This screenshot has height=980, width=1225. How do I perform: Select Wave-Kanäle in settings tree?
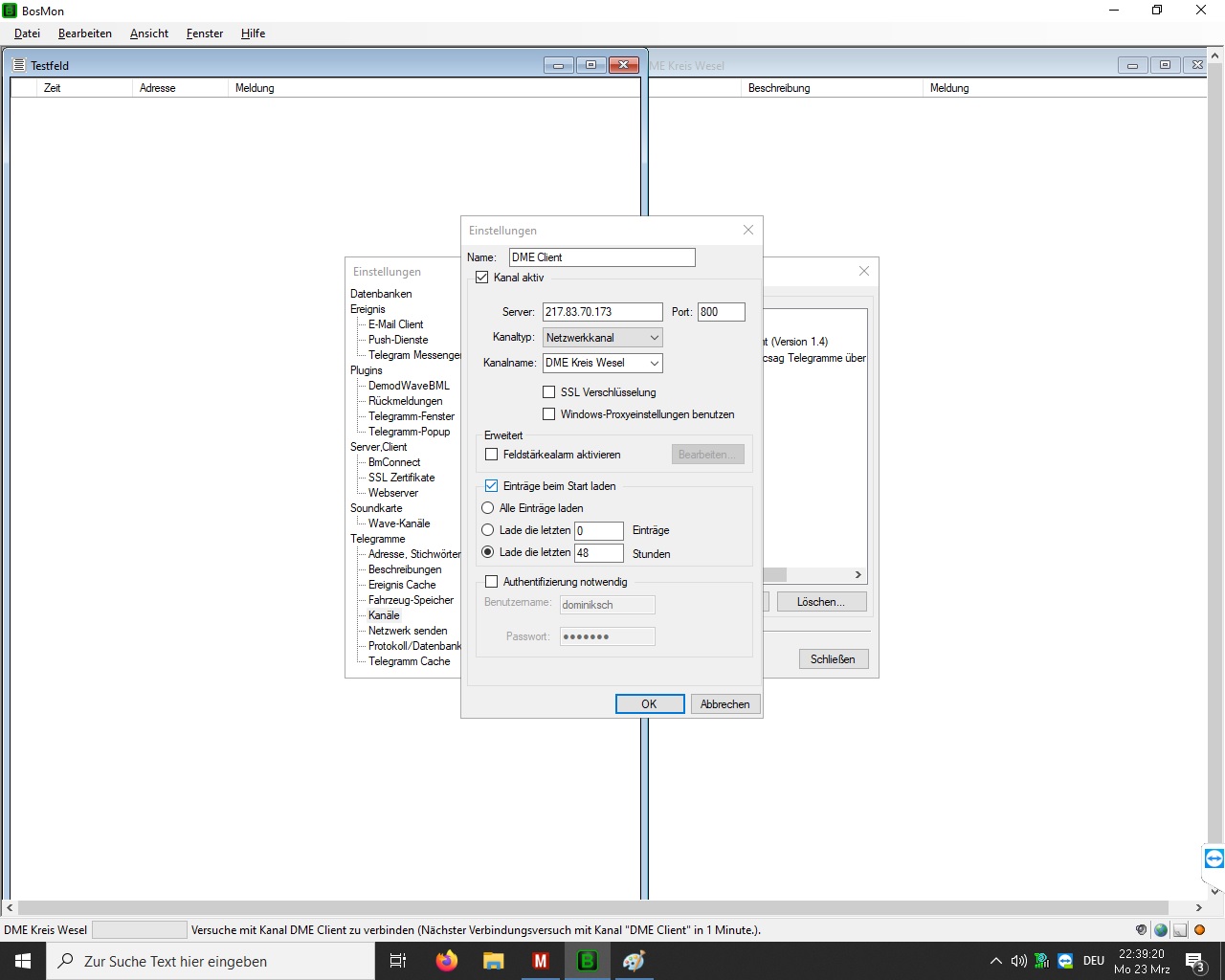[399, 523]
